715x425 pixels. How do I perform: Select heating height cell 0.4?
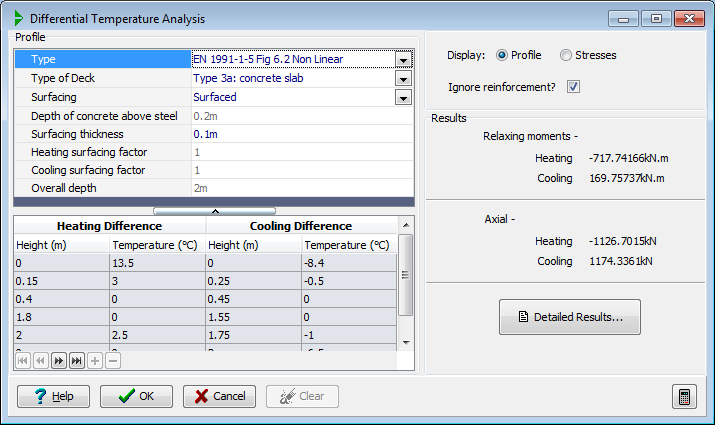click(x=62, y=299)
